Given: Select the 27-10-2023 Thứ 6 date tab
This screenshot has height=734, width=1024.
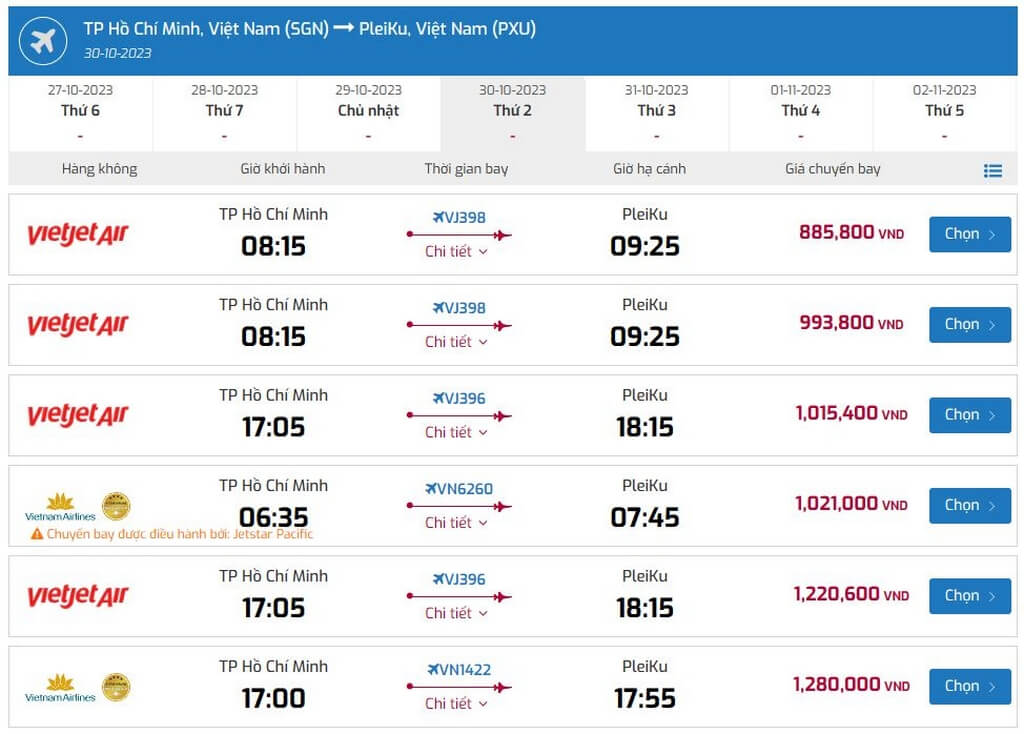Looking at the screenshot, I should [80, 111].
